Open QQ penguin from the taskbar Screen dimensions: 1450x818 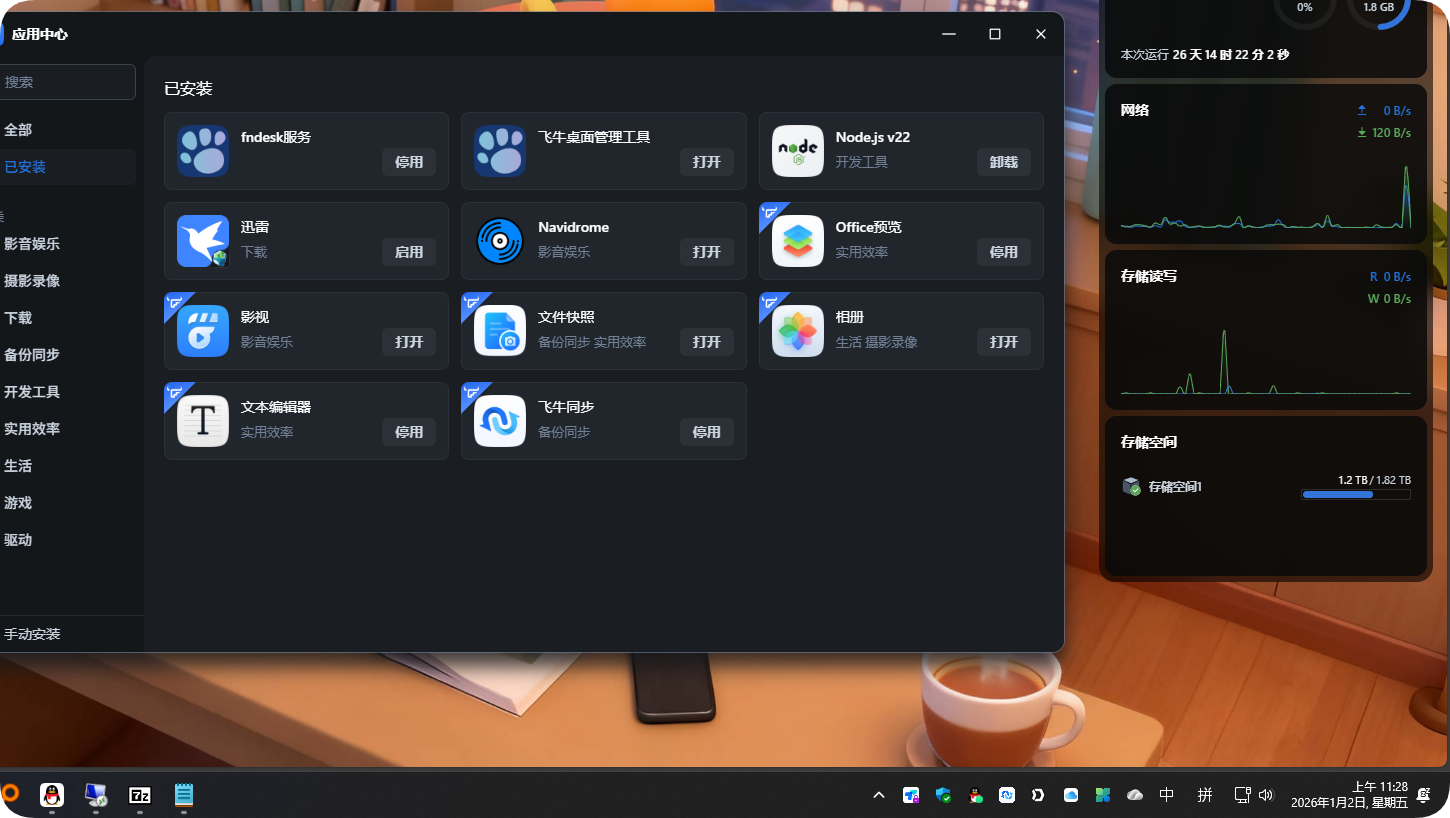(x=52, y=795)
